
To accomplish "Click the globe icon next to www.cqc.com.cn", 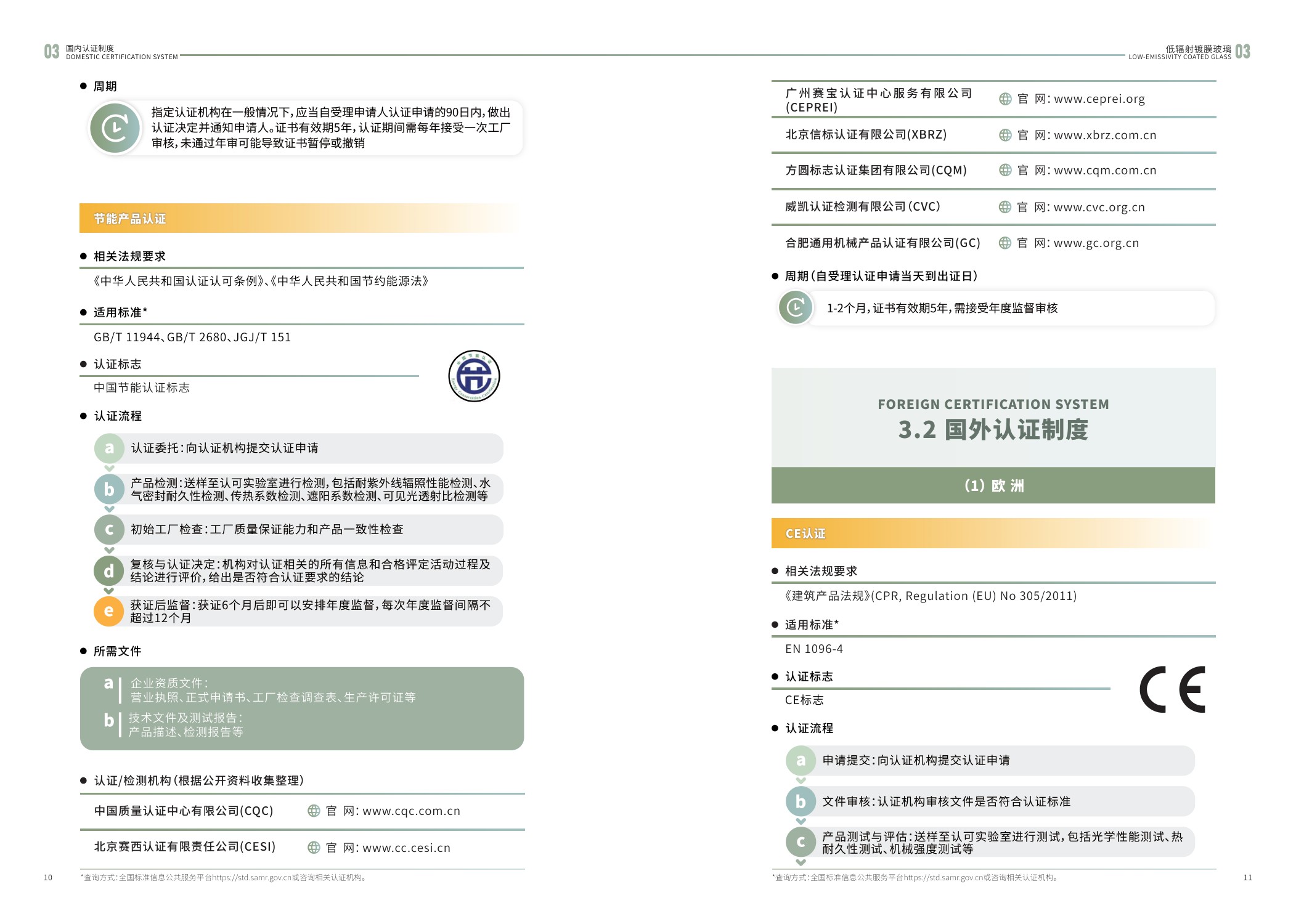I will tap(314, 811).
